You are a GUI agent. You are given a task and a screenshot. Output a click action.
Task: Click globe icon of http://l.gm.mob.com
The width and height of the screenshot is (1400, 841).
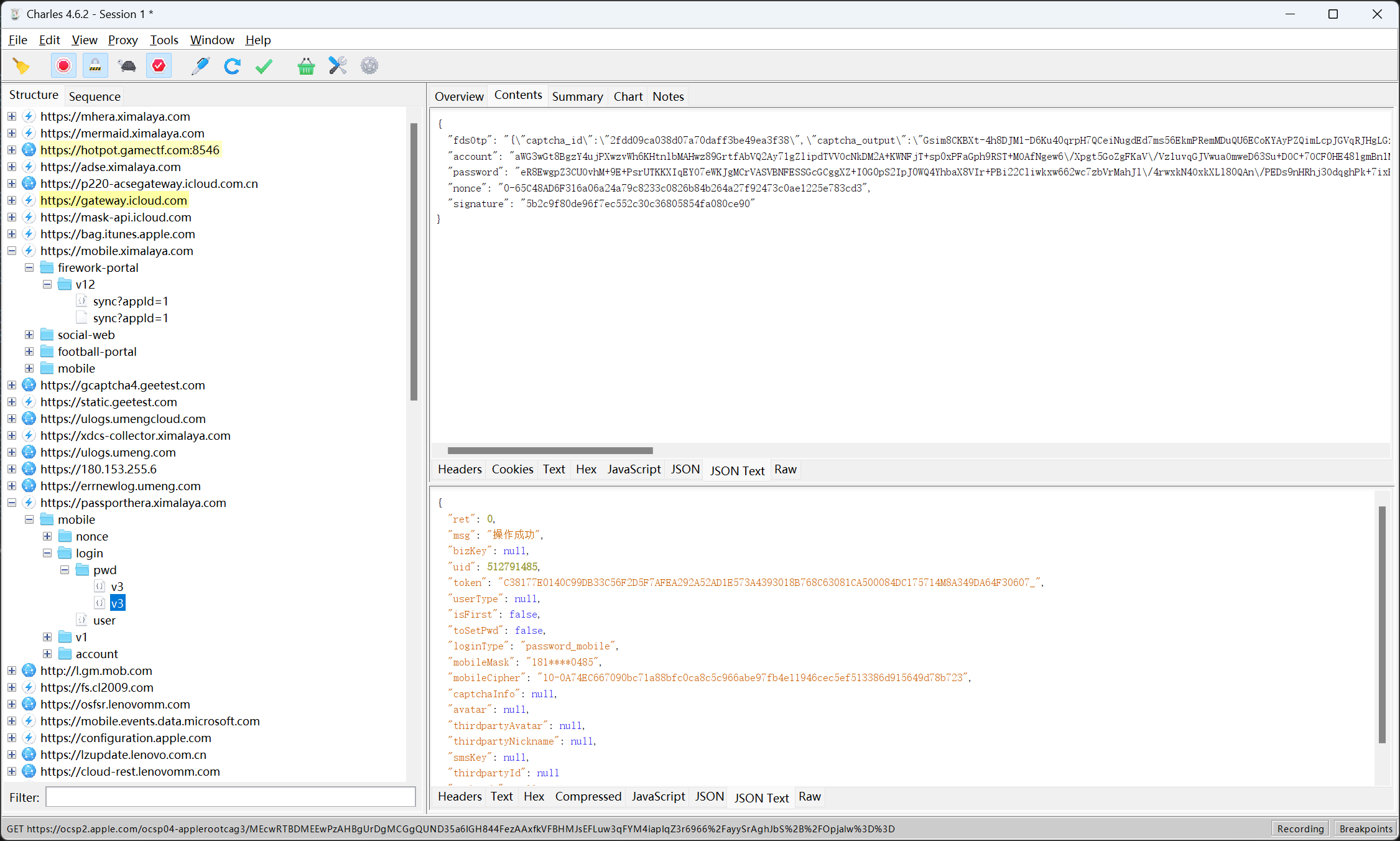29,671
